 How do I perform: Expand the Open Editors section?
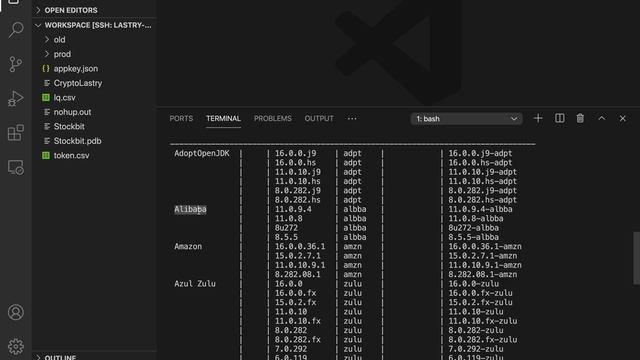93,10
